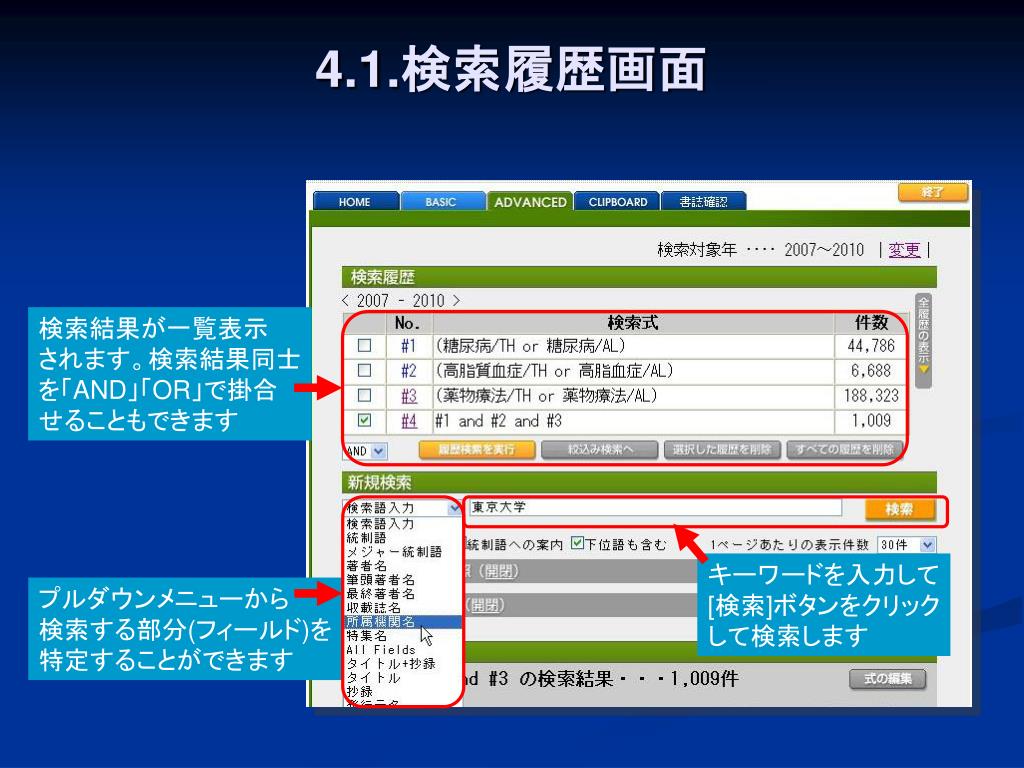Viewport: 1024px width, 768px height.
Task: Select メジャー統制語 in dropdown list
Action: click(x=394, y=552)
